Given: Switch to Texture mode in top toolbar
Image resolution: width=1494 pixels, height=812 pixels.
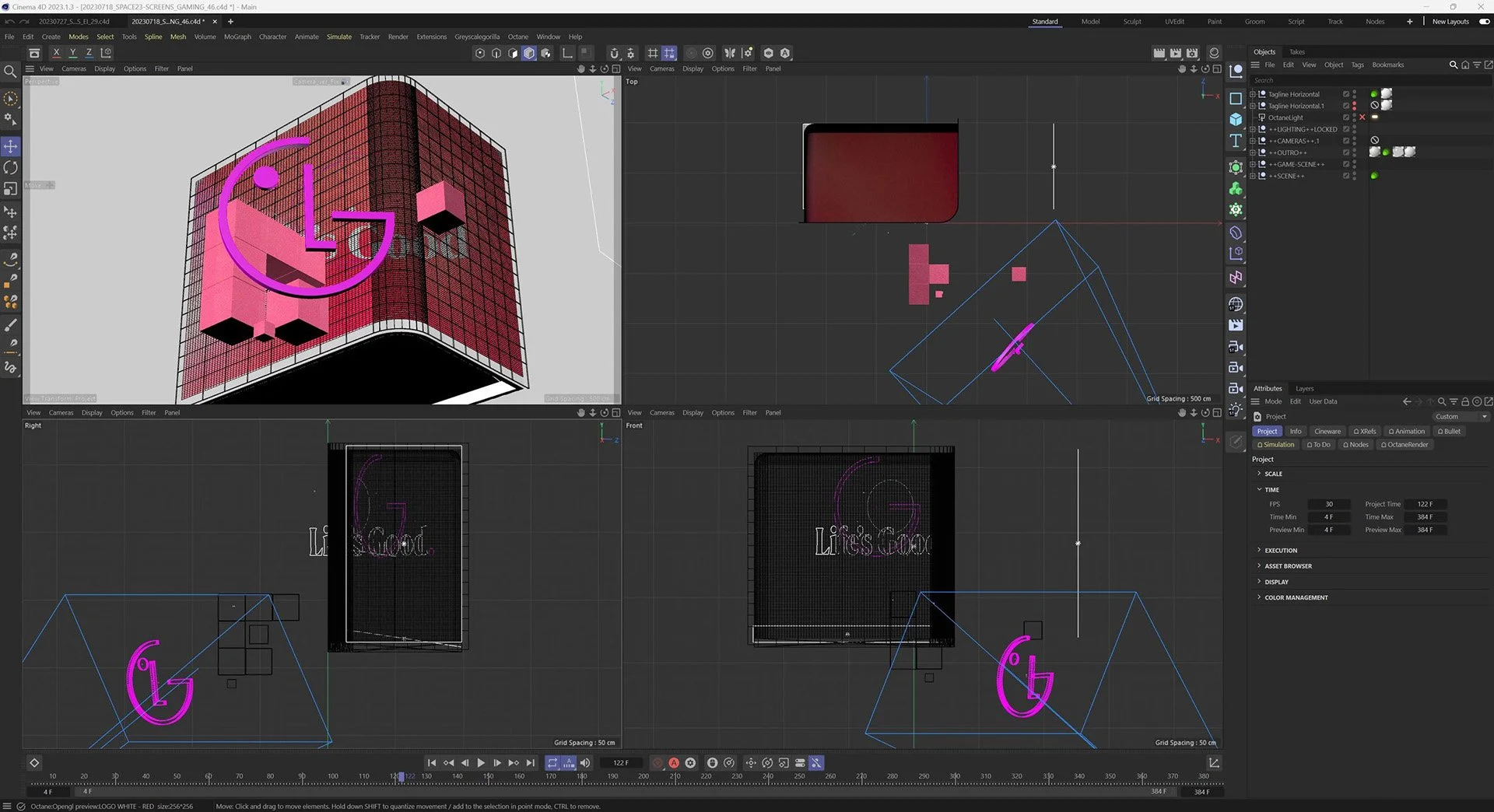Looking at the screenshot, I should pos(546,53).
